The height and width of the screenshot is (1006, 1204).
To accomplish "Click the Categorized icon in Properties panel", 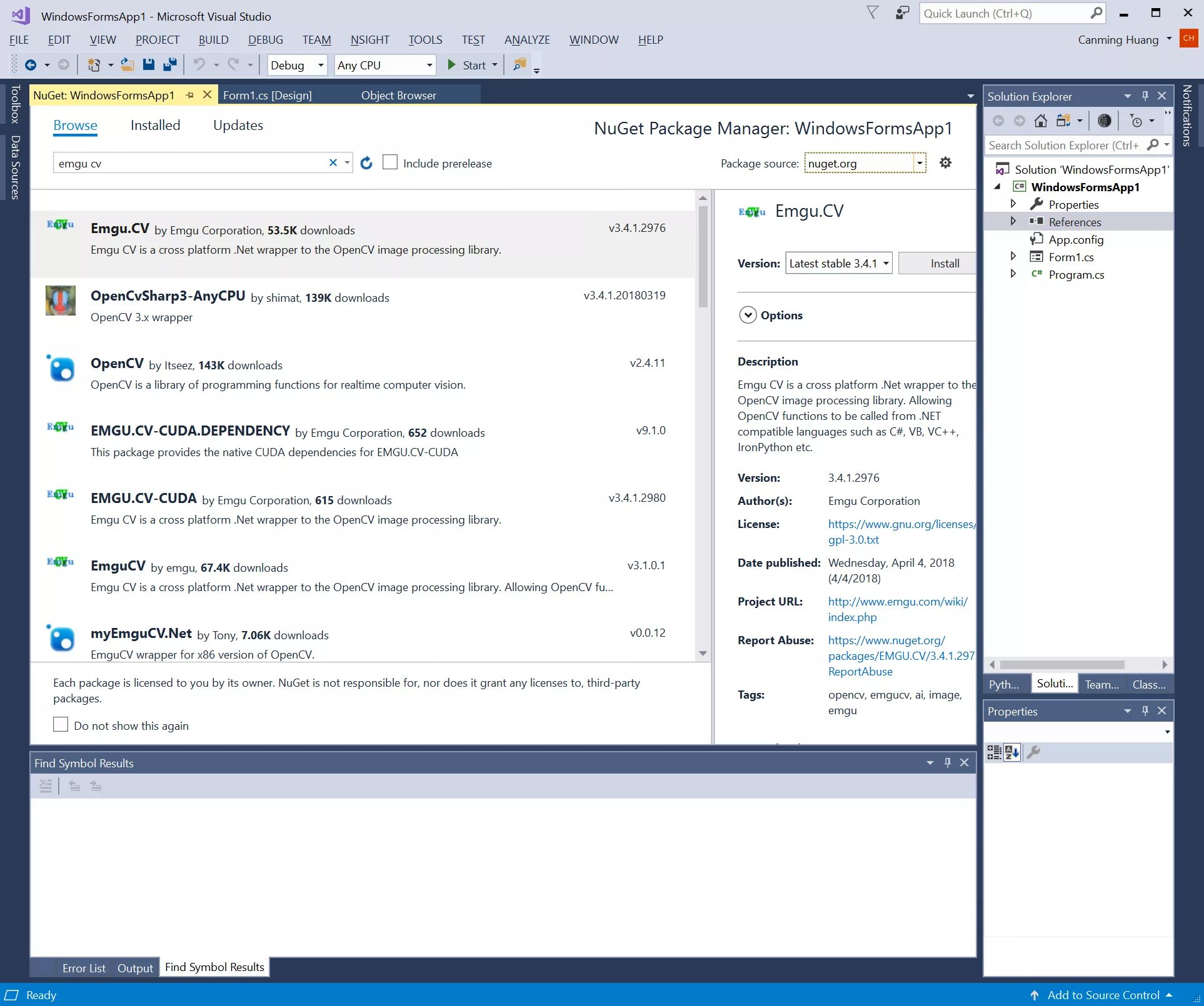I will [x=994, y=752].
